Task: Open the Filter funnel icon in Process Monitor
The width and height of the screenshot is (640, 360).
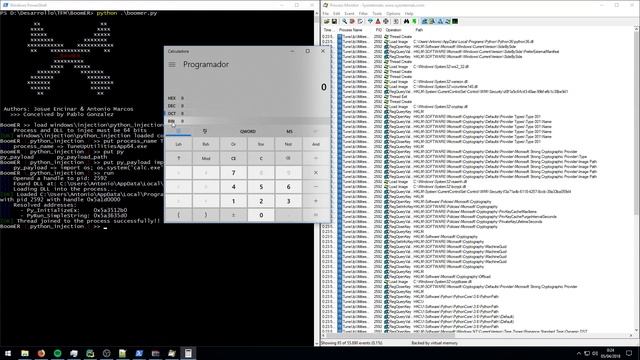Action: (x=370, y=21)
